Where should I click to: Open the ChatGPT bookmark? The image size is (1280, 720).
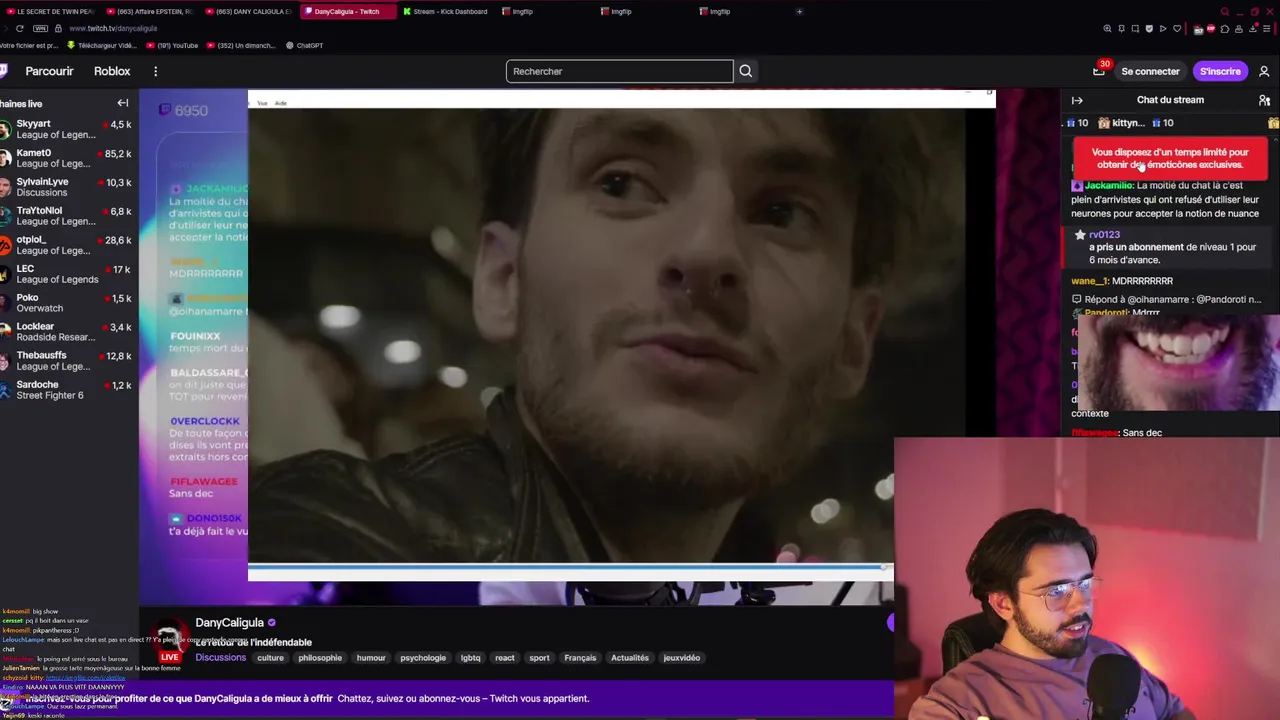tap(304, 45)
